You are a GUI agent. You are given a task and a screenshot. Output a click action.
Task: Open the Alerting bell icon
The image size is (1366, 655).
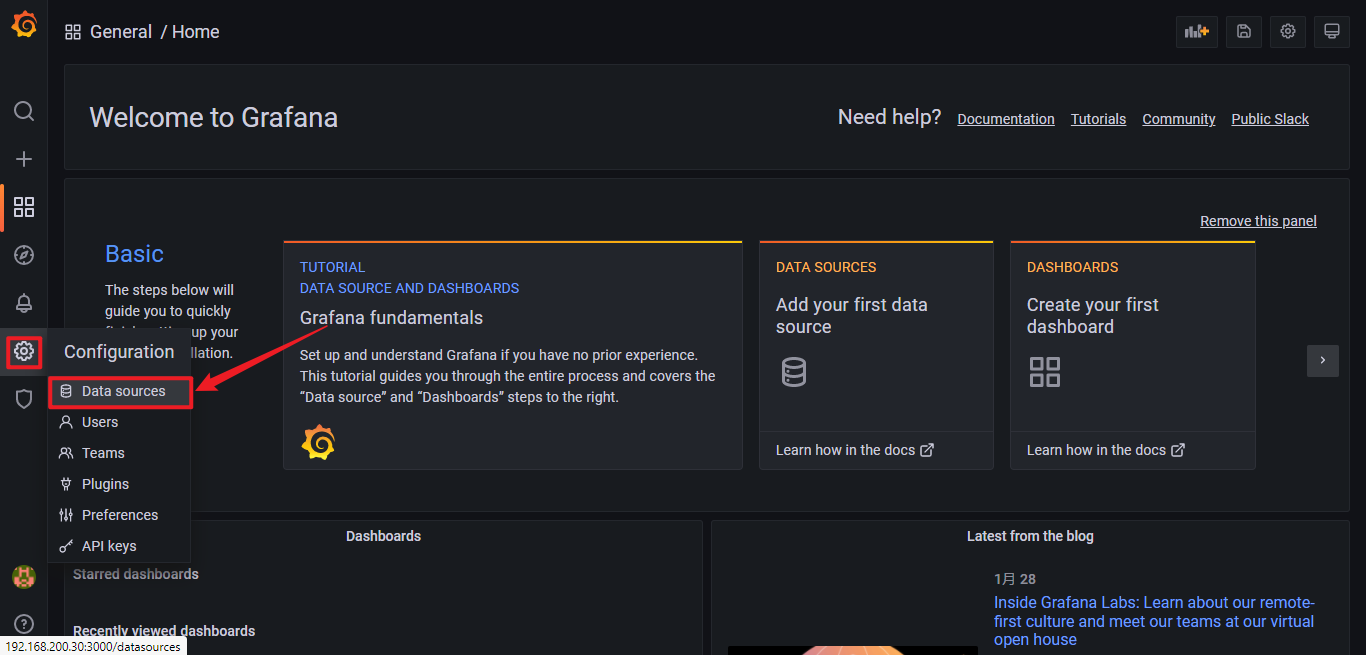pos(24,303)
